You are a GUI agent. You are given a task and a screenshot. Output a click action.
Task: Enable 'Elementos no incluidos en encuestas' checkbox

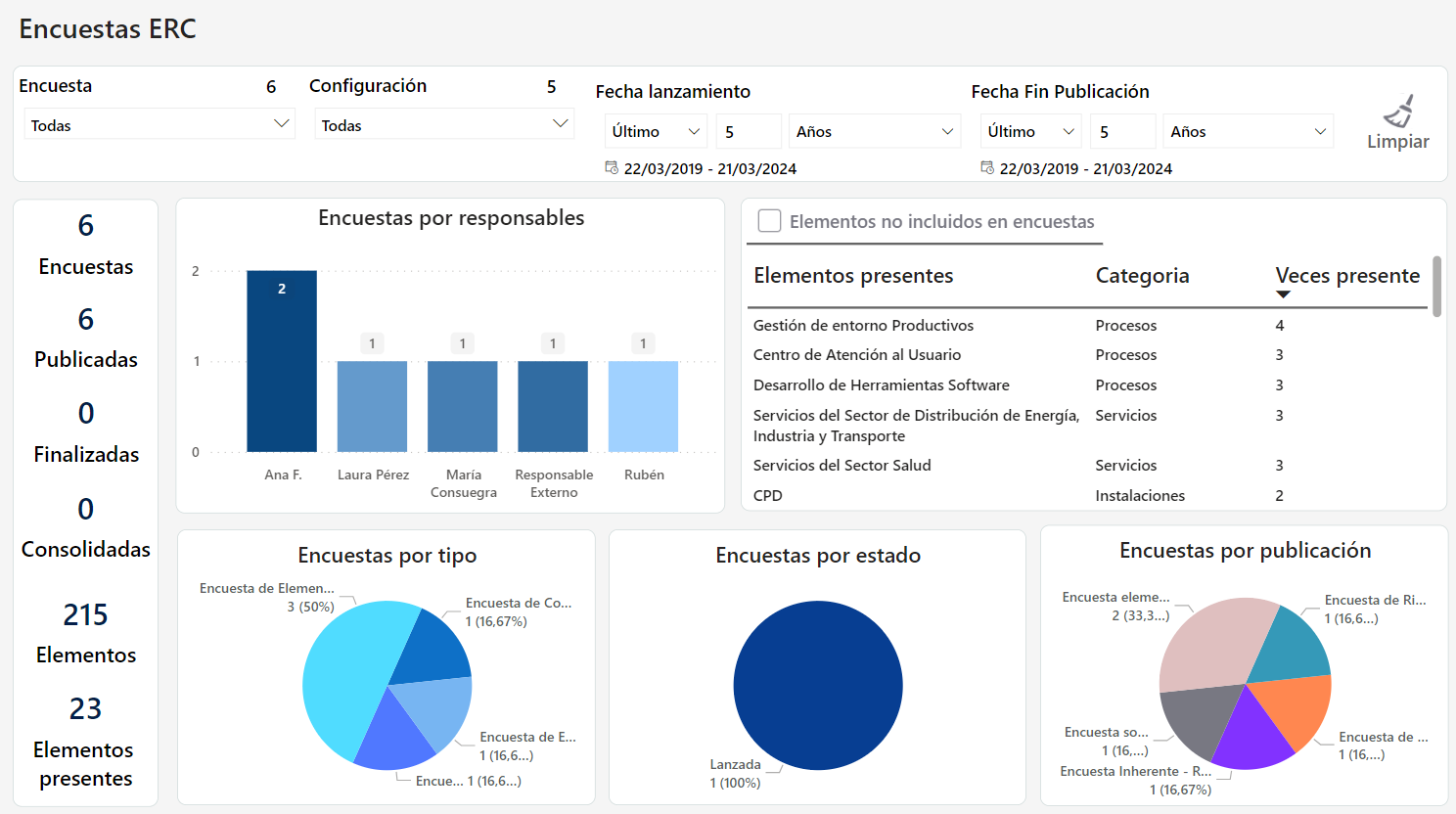point(770,221)
